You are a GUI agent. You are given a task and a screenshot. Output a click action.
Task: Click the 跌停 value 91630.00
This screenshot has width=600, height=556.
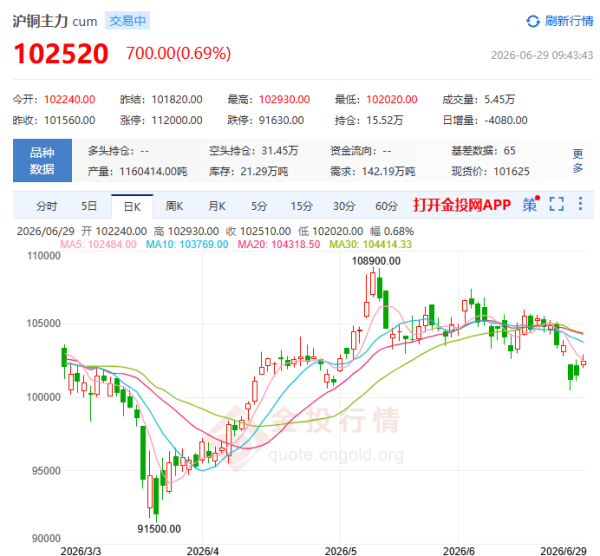[x=281, y=120]
